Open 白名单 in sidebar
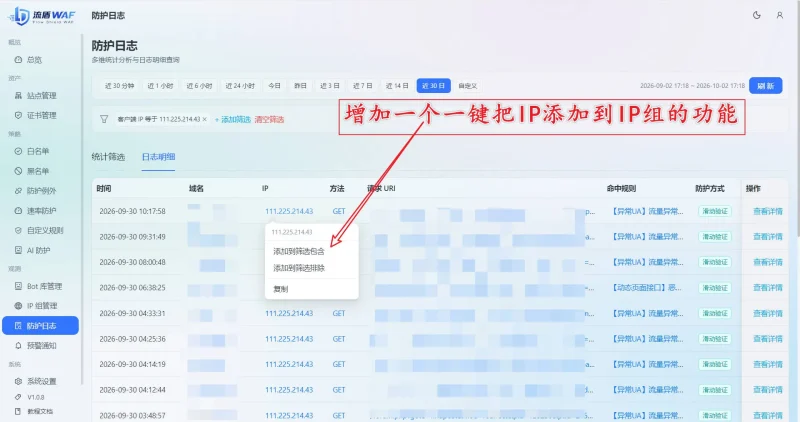This screenshot has width=800, height=422. pyautogui.click(x=38, y=151)
